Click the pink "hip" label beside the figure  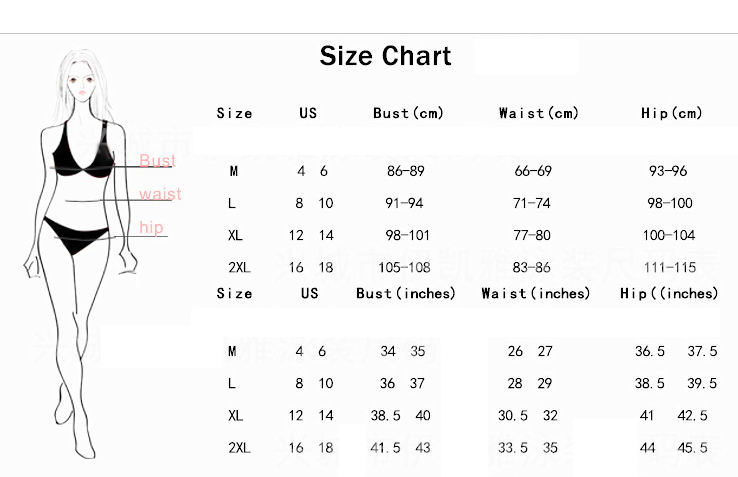click(151, 228)
